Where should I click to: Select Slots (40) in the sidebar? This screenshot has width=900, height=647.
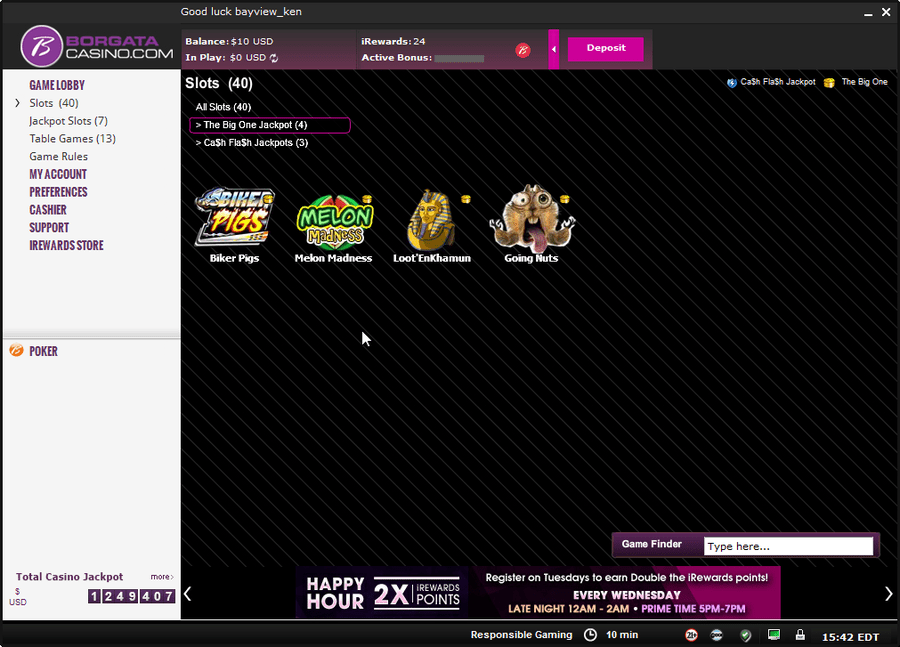pyautogui.click(x=54, y=103)
